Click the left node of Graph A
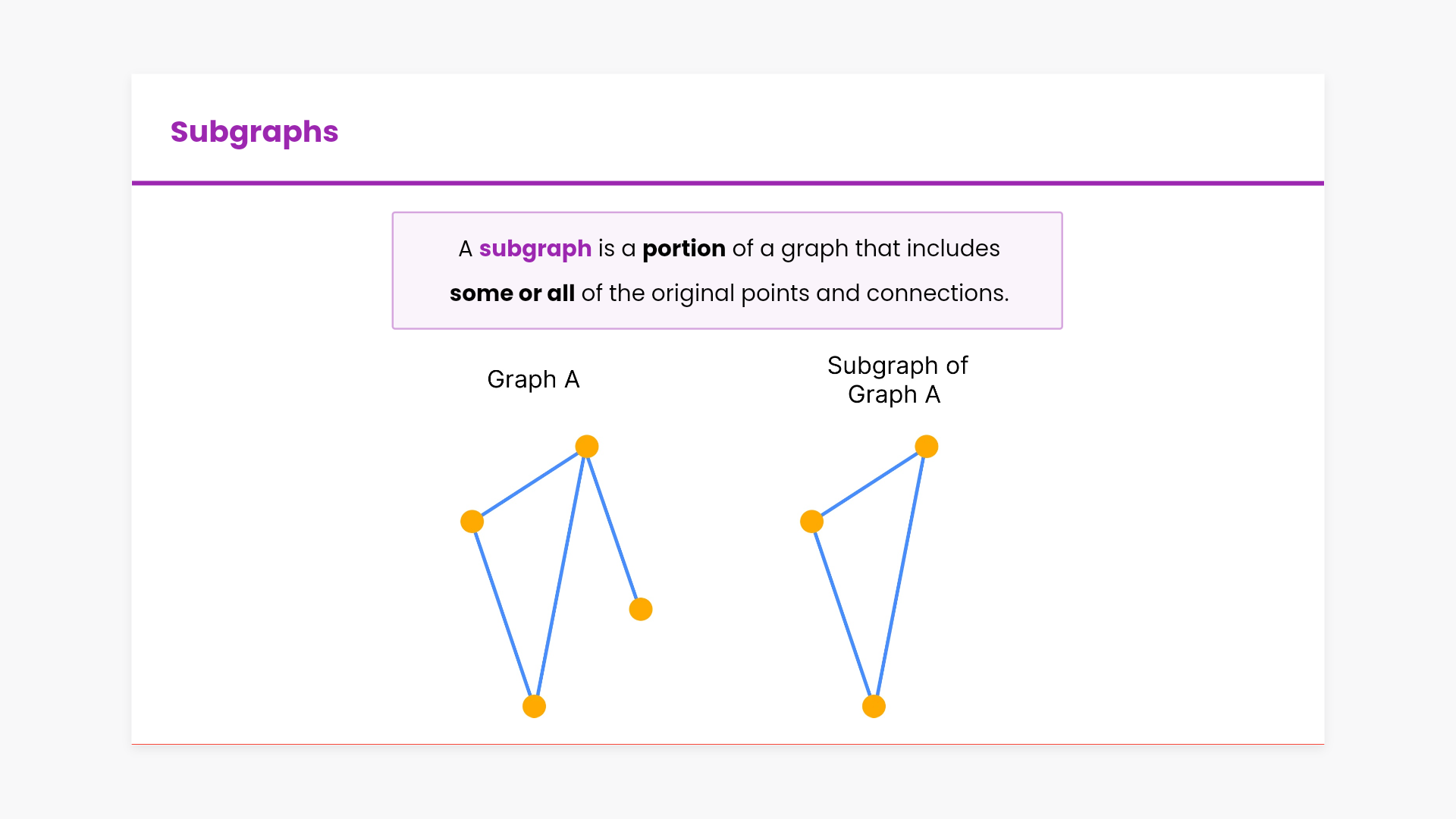 [472, 522]
